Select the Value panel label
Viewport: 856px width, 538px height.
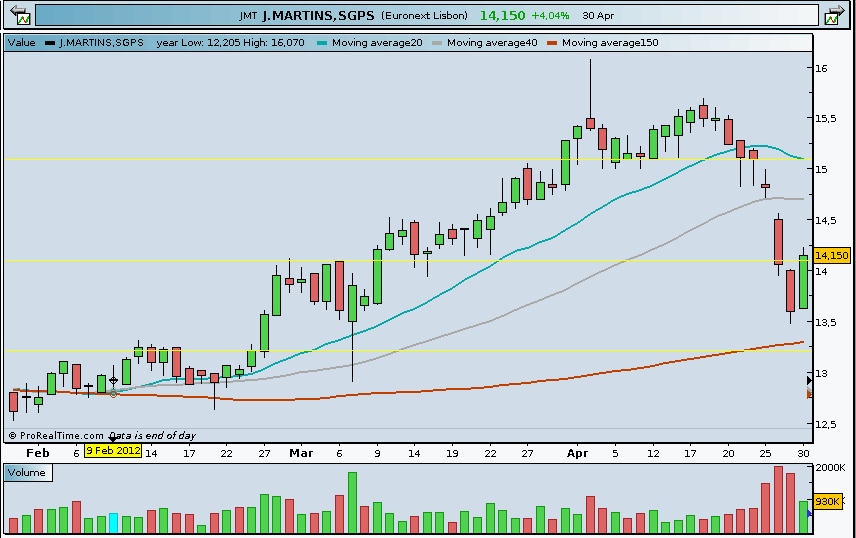pos(22,43)
